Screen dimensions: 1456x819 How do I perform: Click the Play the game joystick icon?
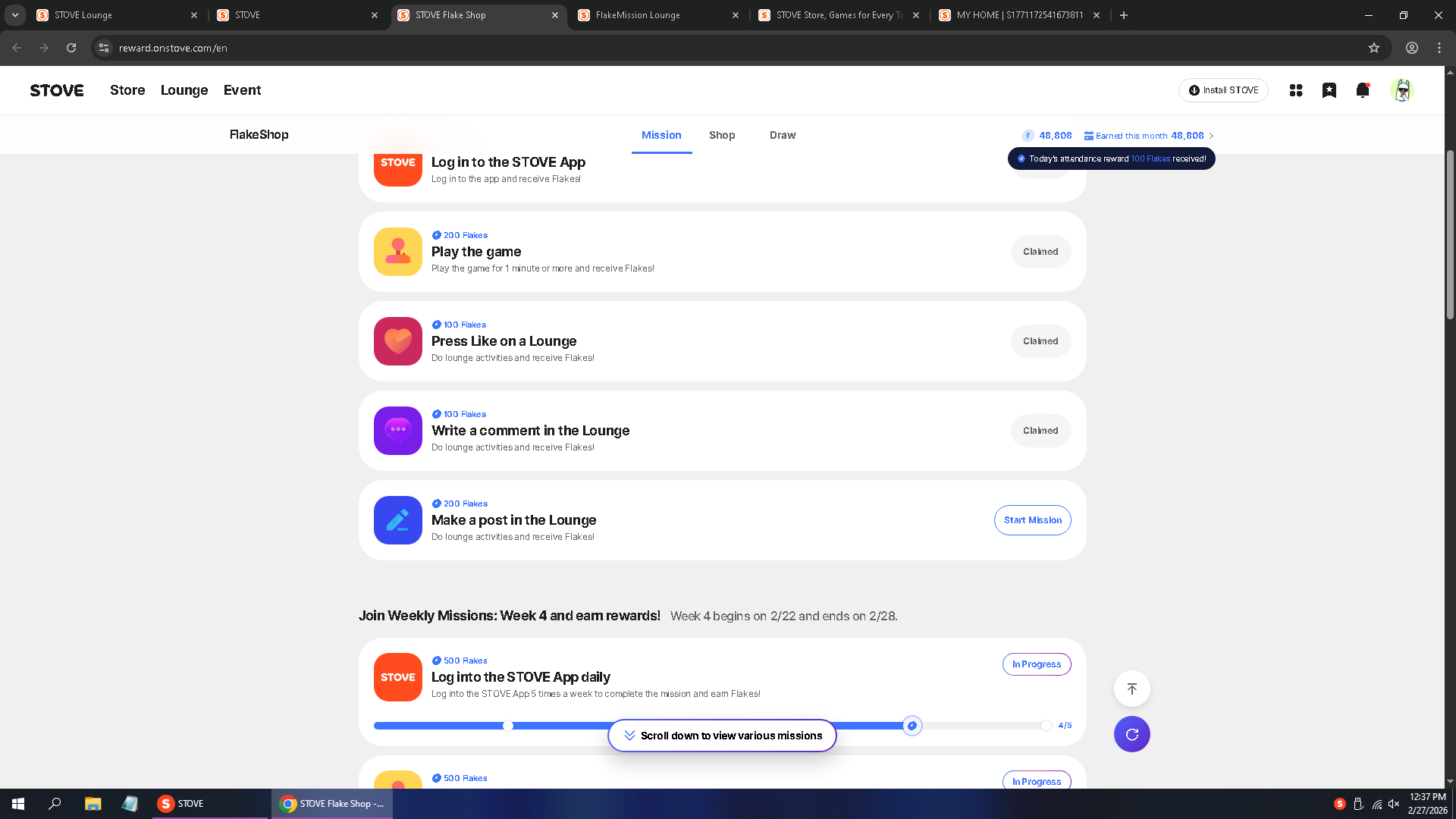(x=397, y=252)
